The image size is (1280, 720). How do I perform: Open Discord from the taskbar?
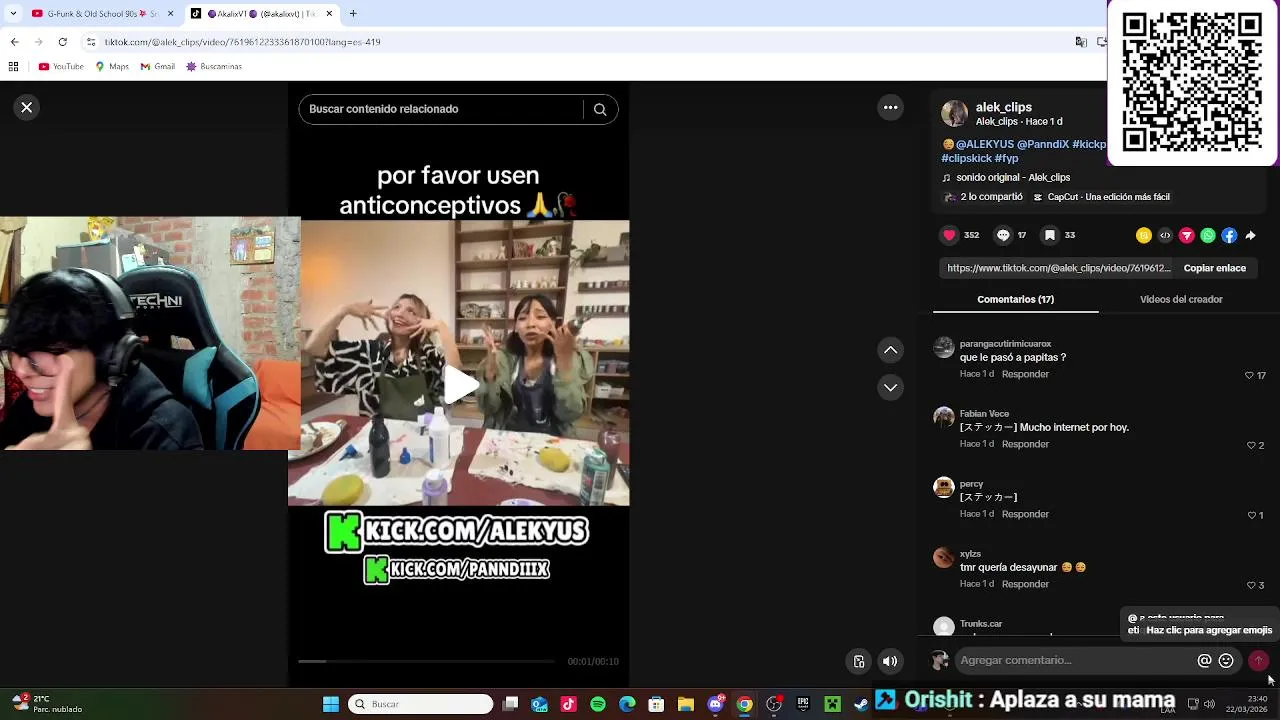point(715,704)
